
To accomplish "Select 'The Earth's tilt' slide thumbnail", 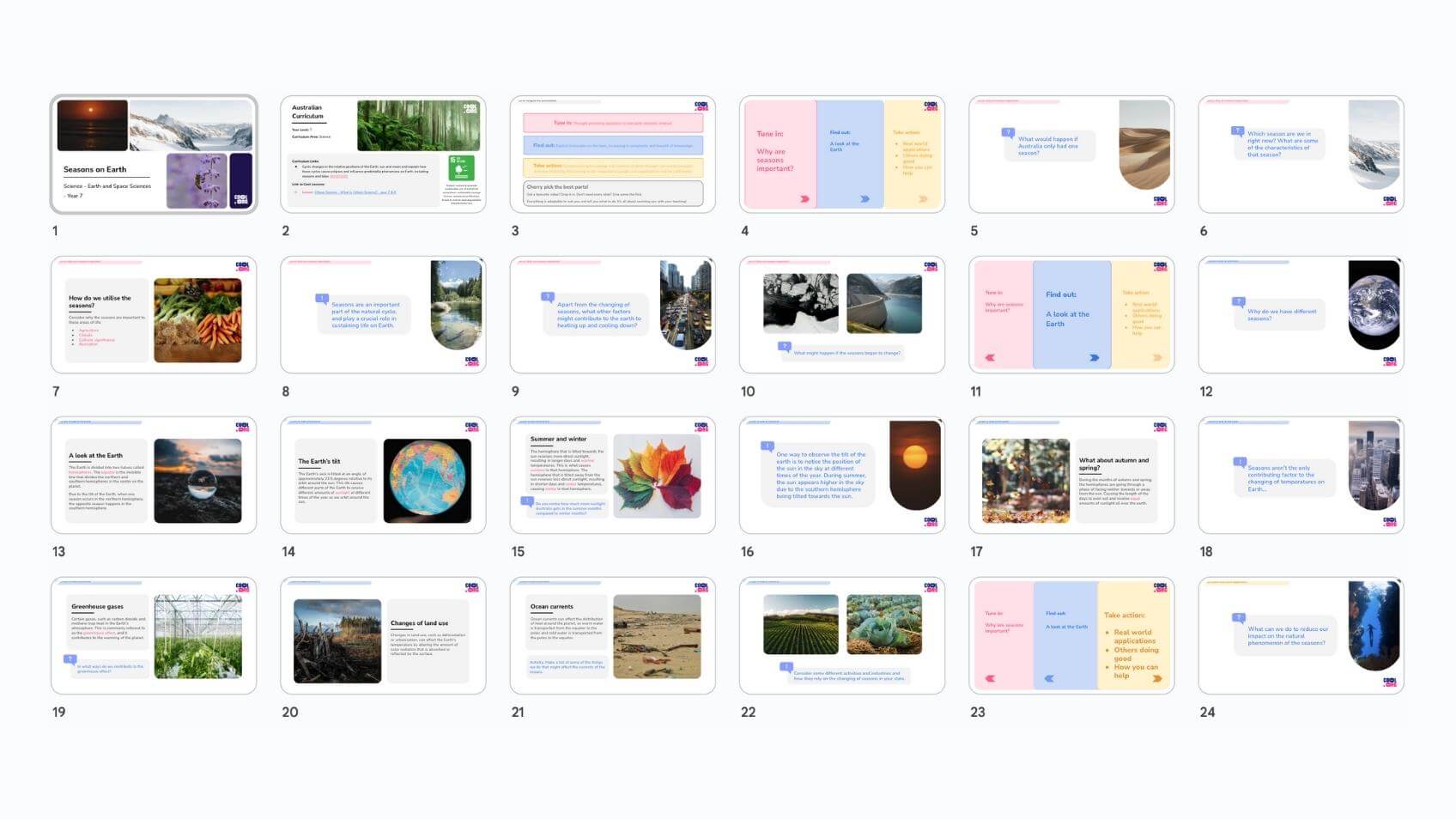I will [x=383, y=476].
